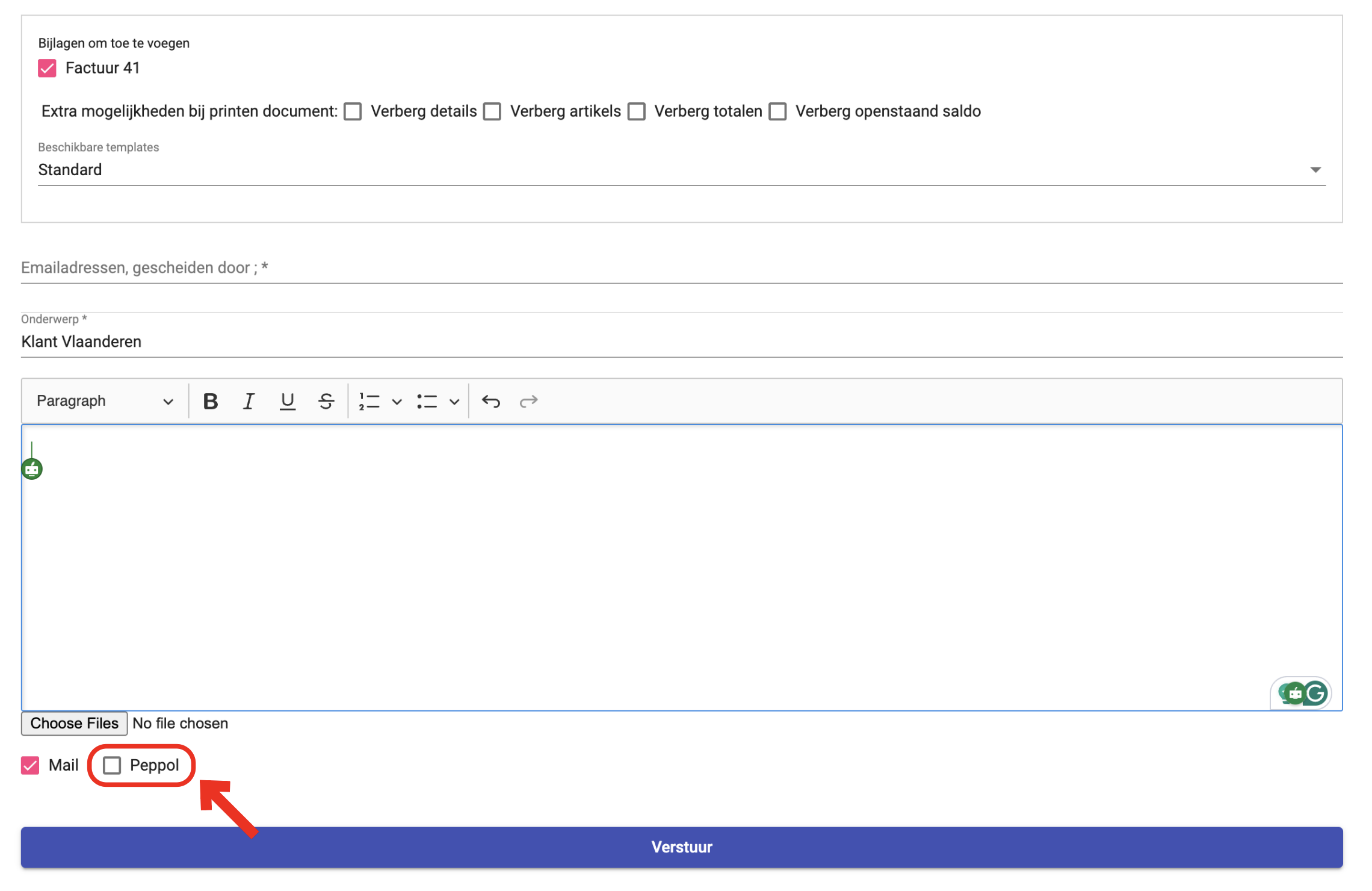Enable the Peppol checkbox
This screenshot has height=891, width=1372.
[x=112, y=765]
